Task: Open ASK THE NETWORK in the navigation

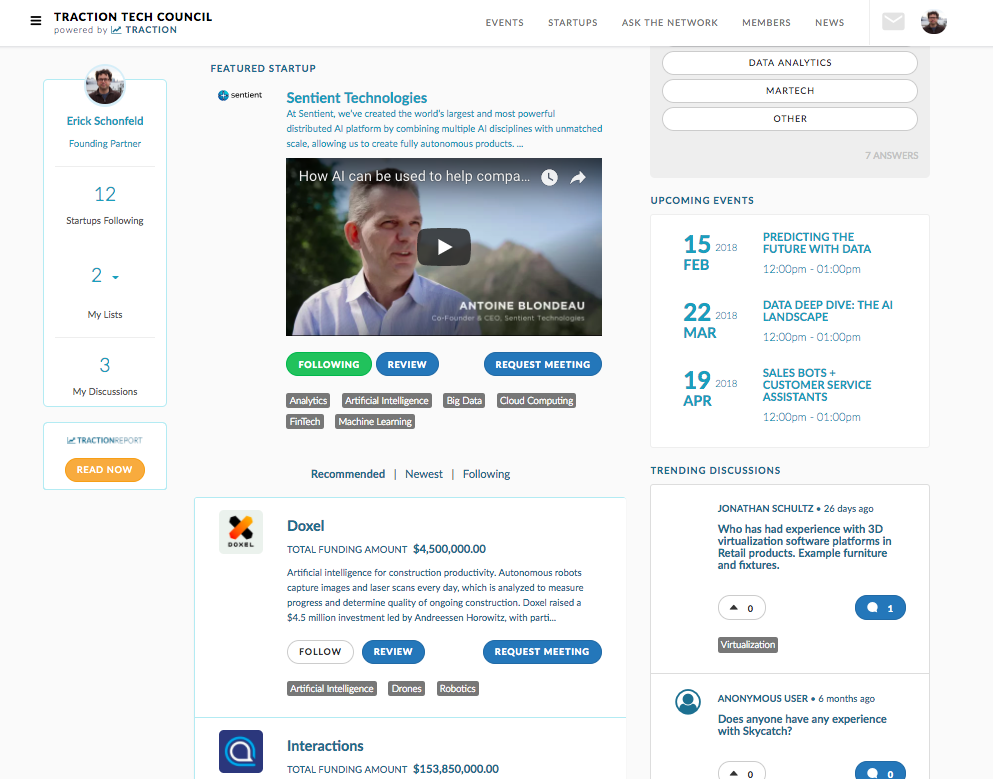Action: 669,22
